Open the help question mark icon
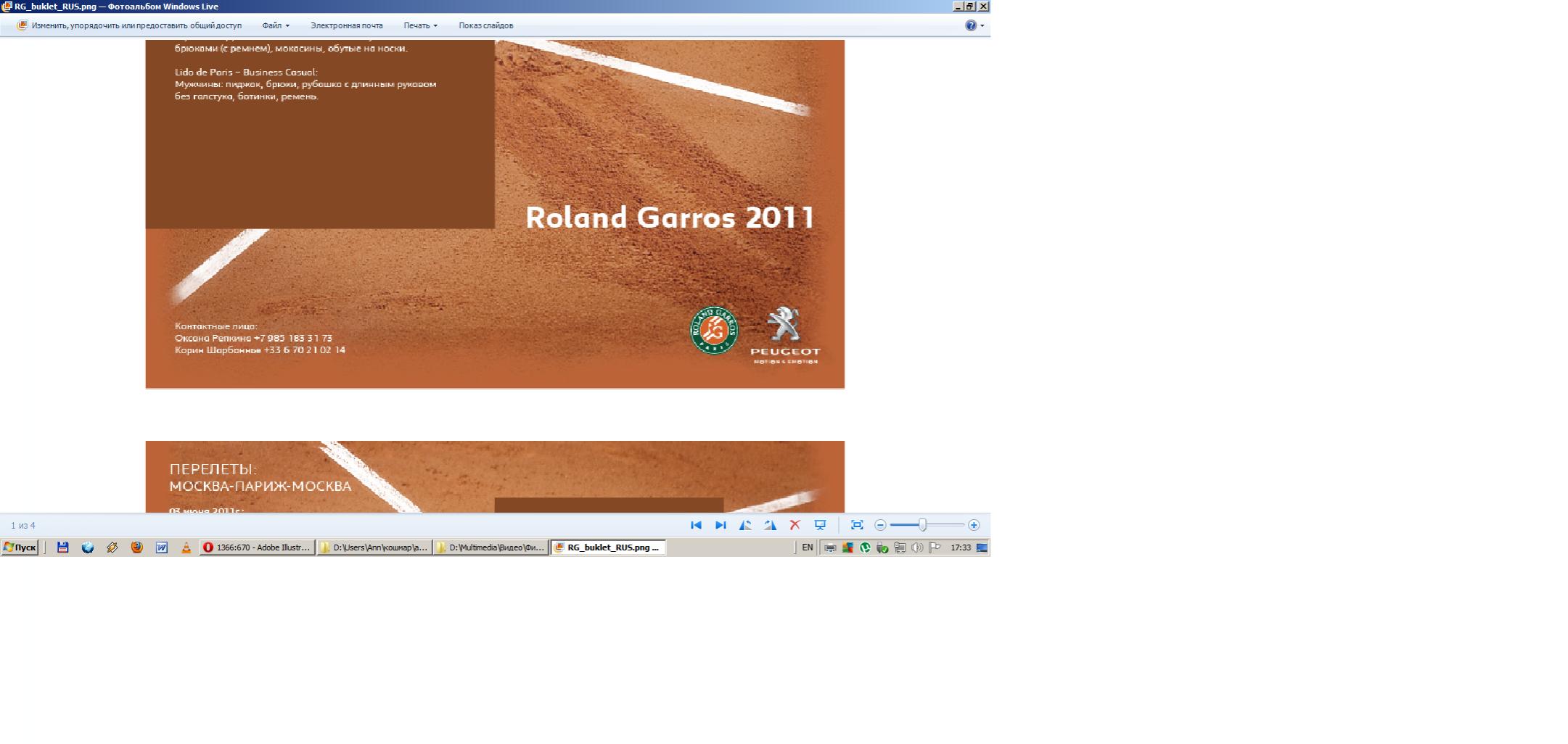 [971, 25]
